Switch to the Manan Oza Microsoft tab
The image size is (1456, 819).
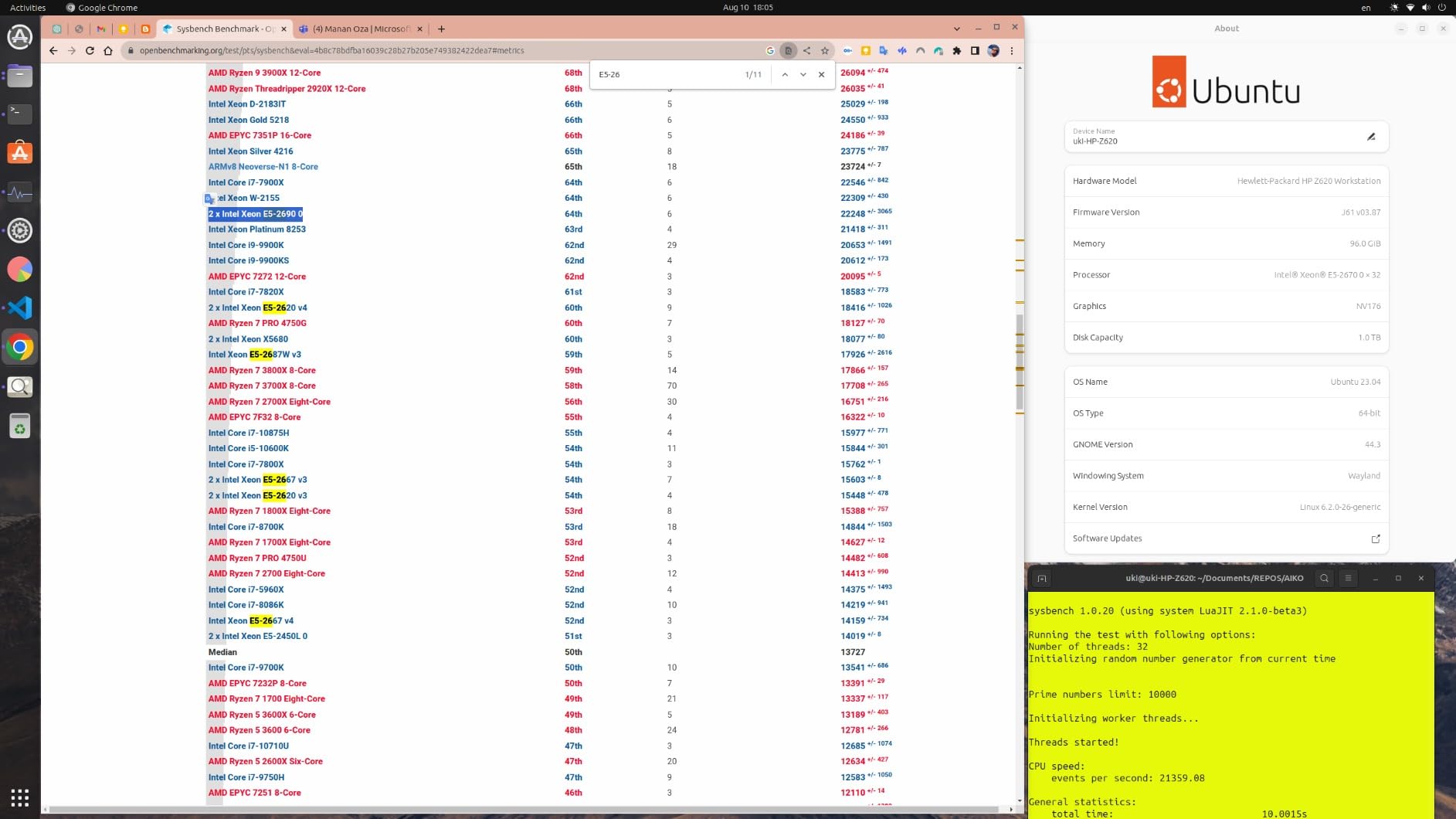(x=361, y=29)
